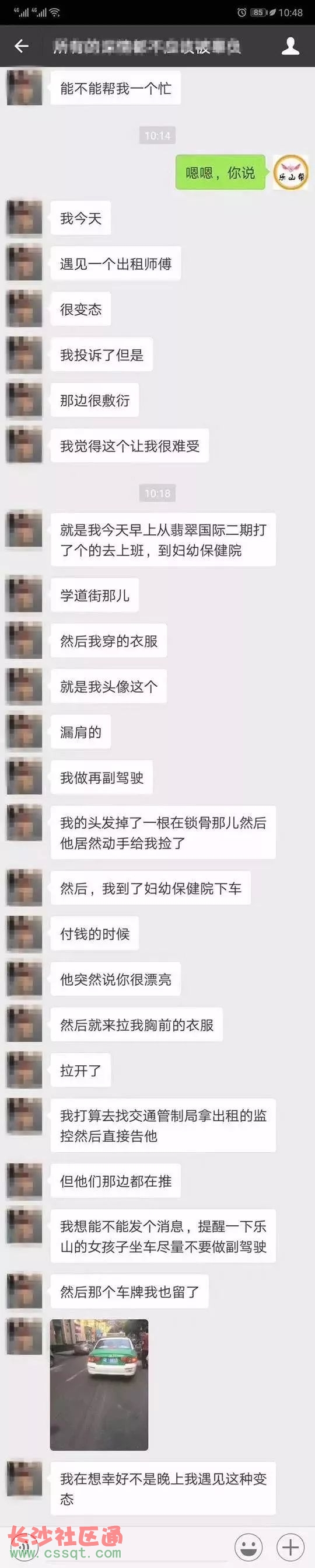This screenshot has height=1568, width=315.
Task: Open chat info via person icon
Action: click(x=290, y=46)
